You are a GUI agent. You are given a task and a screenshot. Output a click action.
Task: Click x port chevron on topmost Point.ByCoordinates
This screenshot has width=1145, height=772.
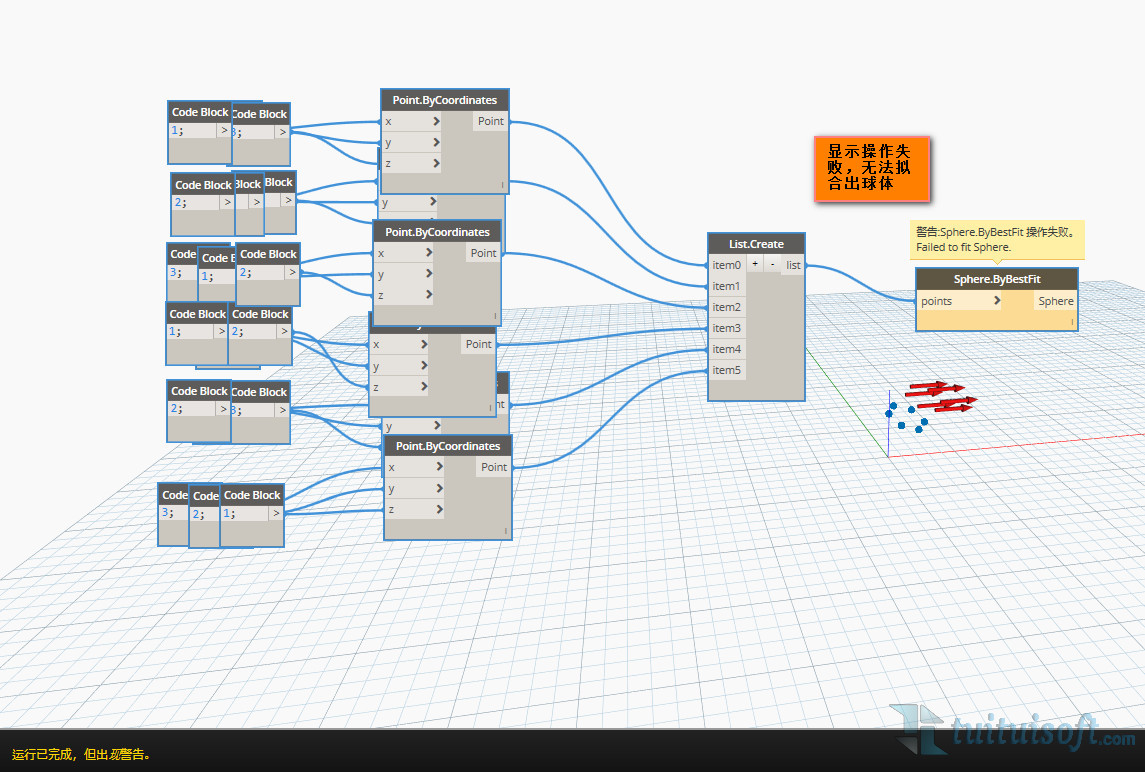point(436,121)
